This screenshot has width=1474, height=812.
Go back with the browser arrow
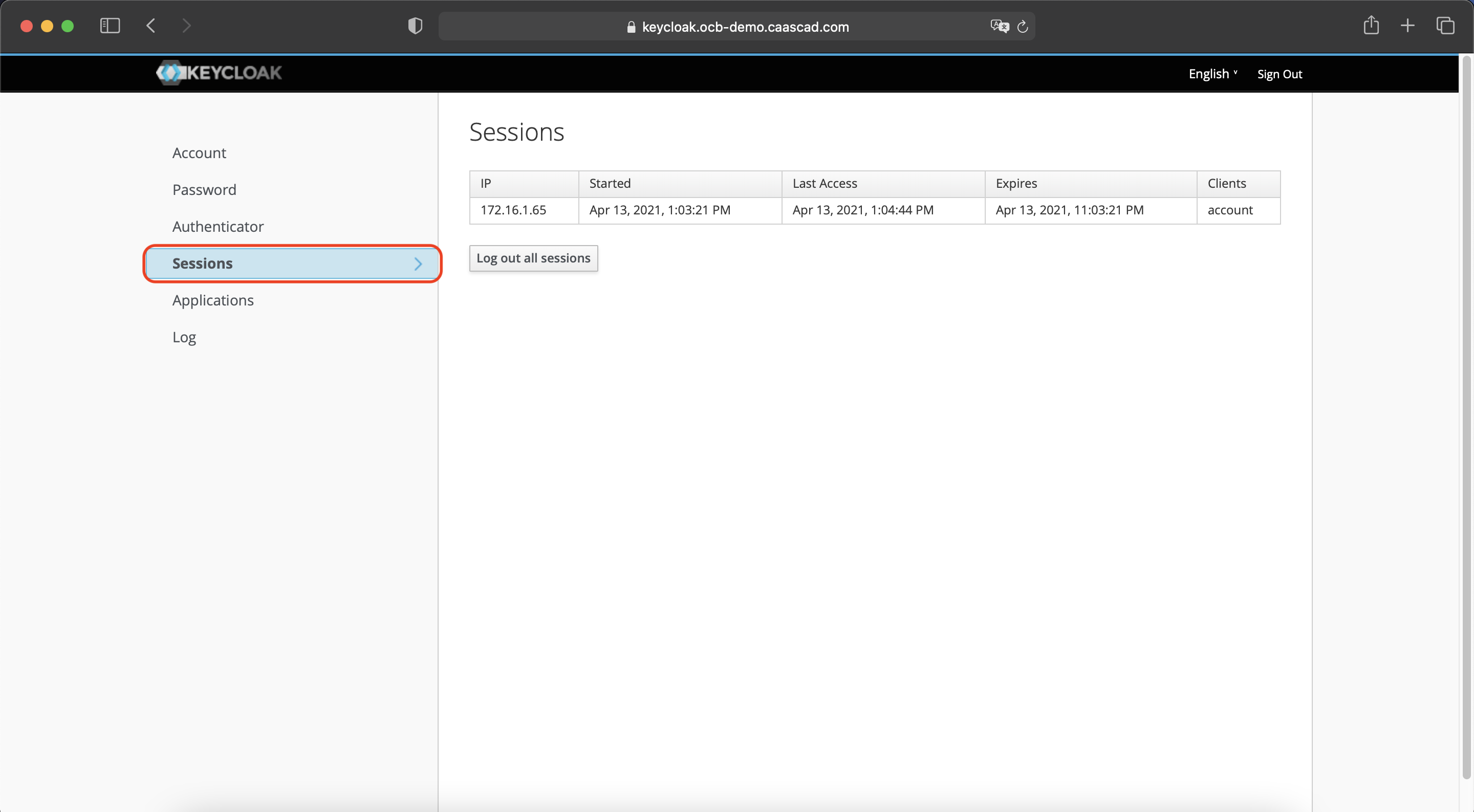click(150, 26)
